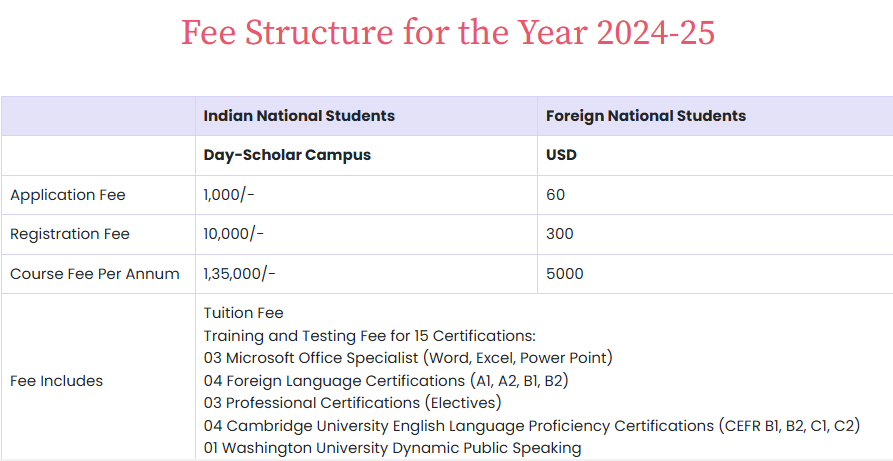This screenshot has width=893, height=461.
Task: Click the 5000 USD course fee value
Action: pos(564,274)
